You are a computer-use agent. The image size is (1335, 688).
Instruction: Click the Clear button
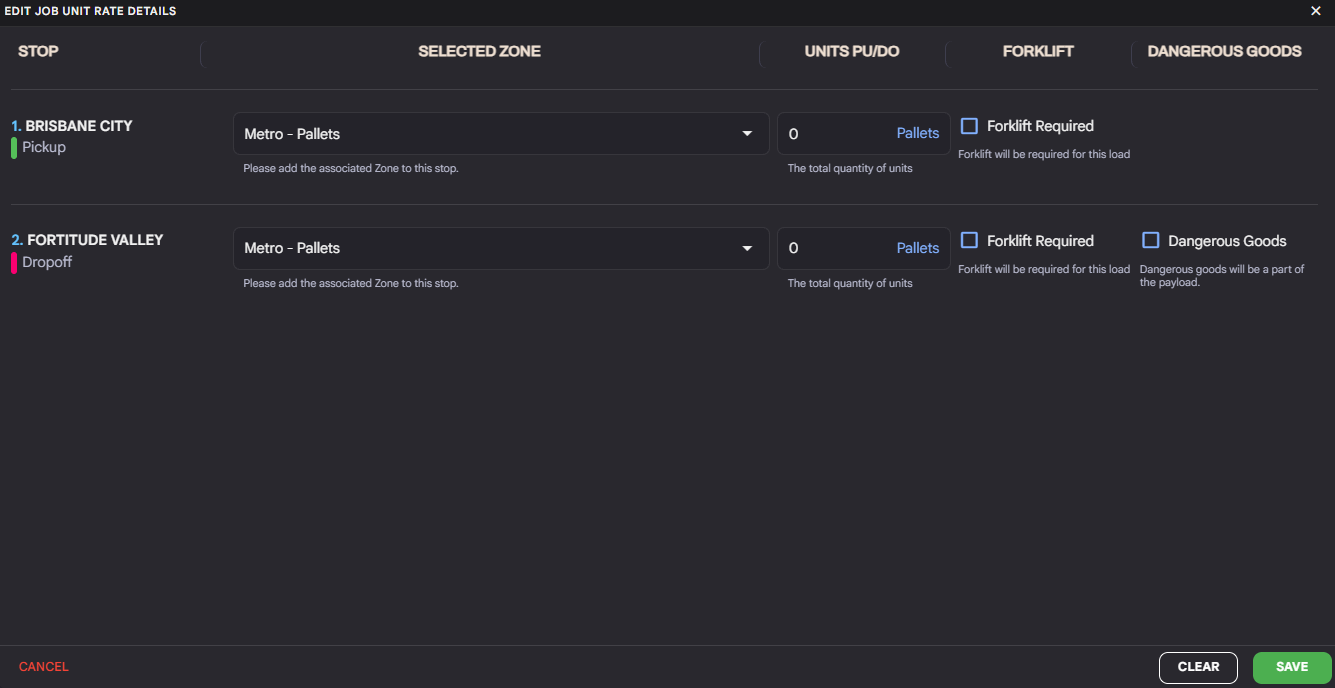point(1198,667)
